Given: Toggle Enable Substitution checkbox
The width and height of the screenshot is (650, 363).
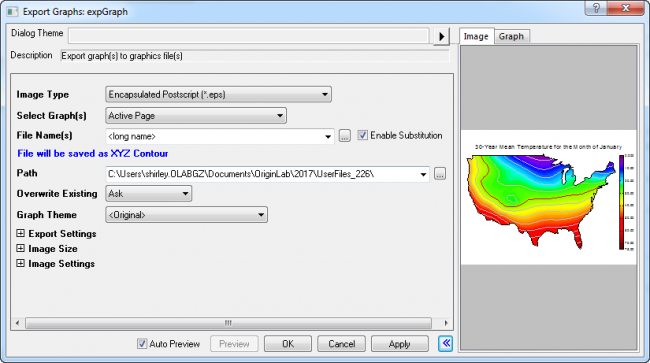Looking at the screenshot, I should tap(362, 136).
